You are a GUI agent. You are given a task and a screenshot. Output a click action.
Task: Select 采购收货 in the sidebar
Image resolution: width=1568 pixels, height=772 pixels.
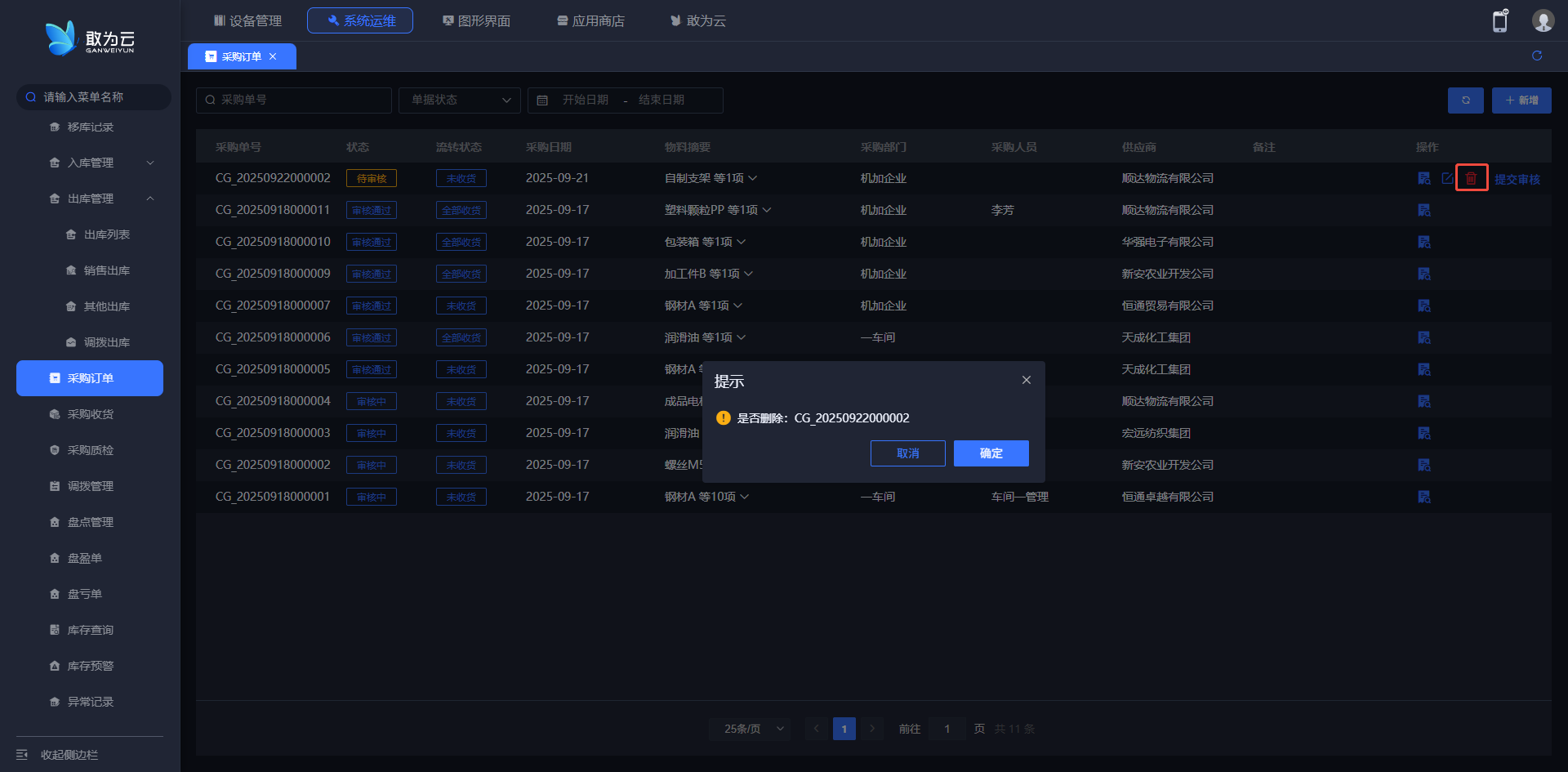[x=91, y=414]
